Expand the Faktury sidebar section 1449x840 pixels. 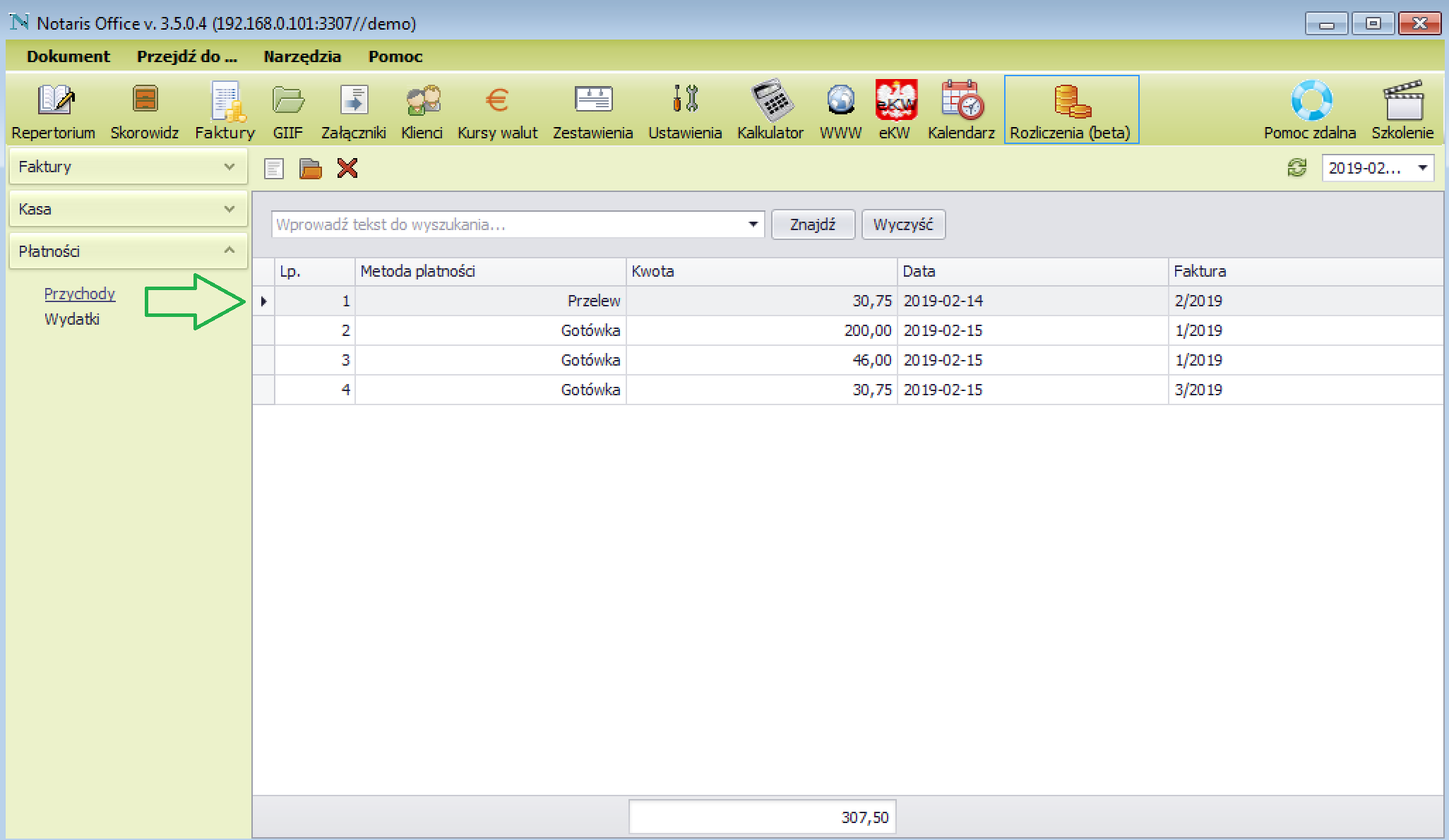129,167
